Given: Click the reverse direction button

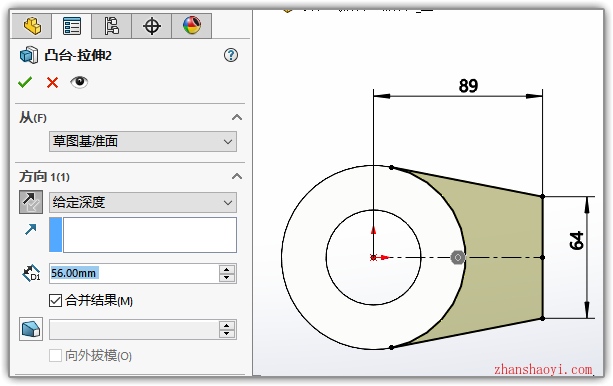Looking at the screenshot, I should 31,202.
